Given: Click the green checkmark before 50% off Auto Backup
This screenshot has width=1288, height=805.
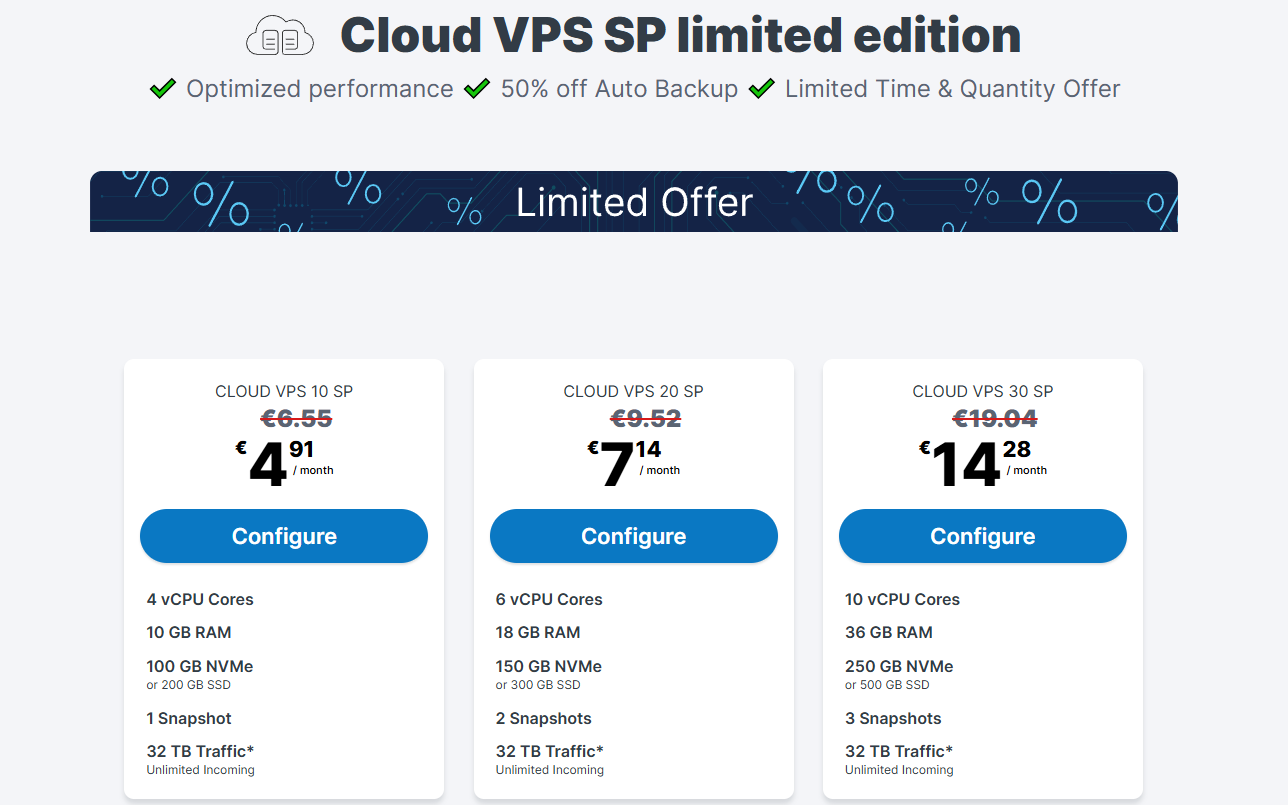Looking at the screenshot, I should (x=477, y=89).
